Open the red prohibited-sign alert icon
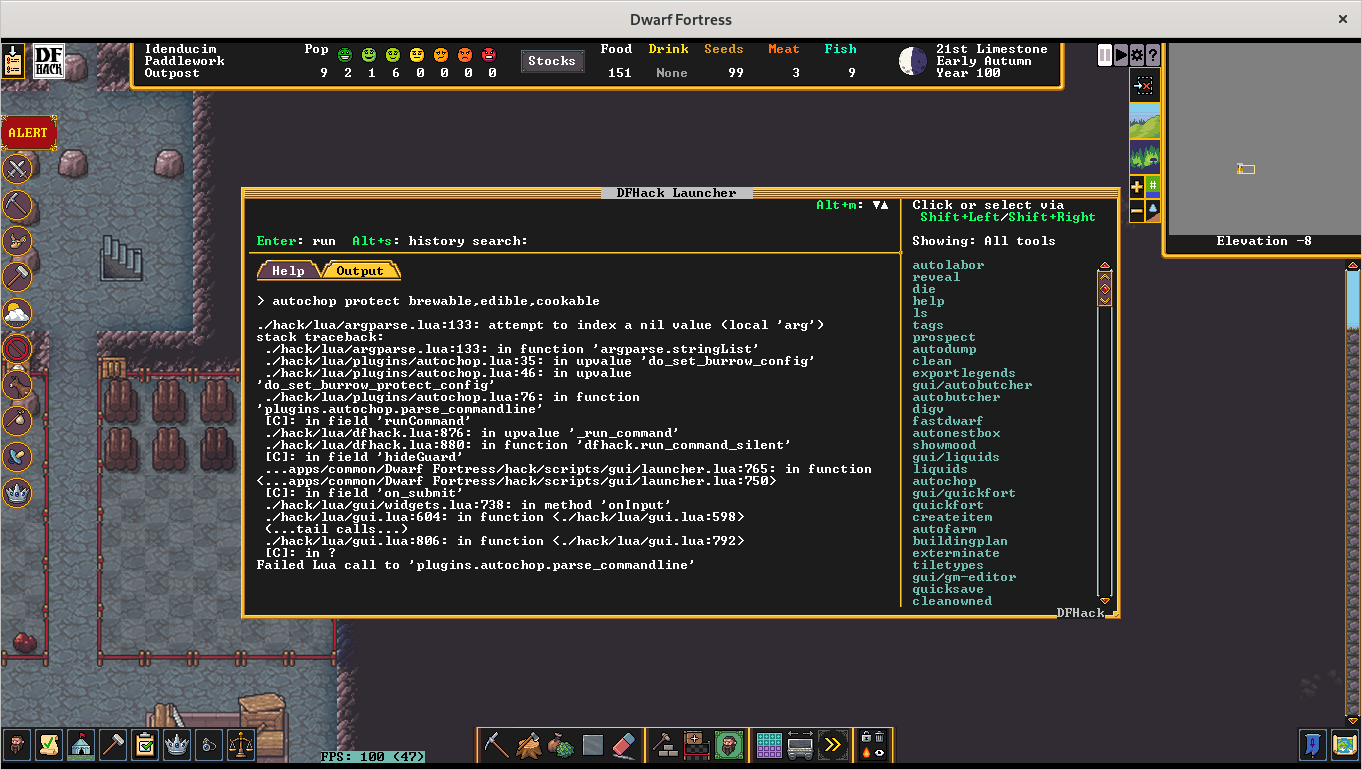This screenshot has height=770, width=1362. click(17, 349)
